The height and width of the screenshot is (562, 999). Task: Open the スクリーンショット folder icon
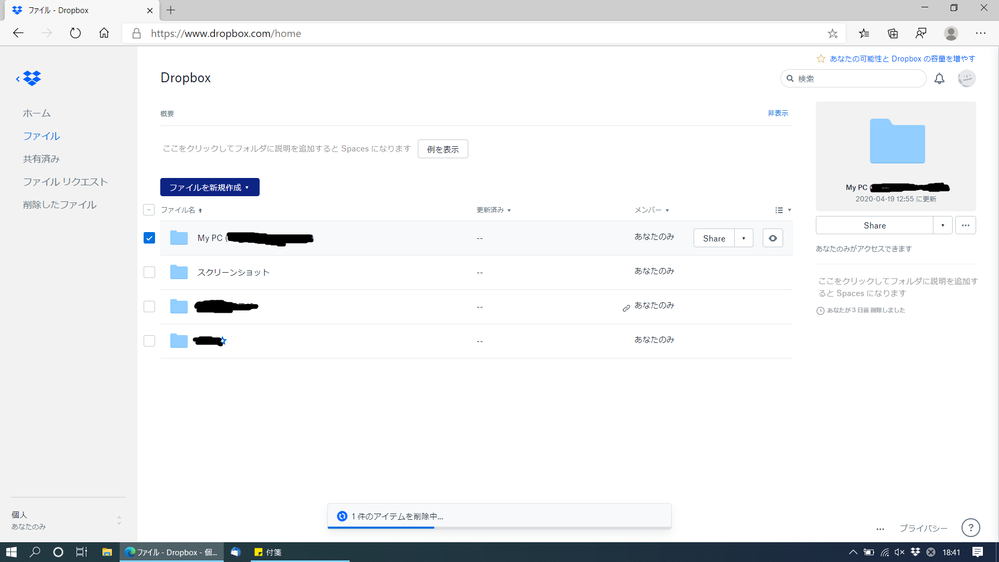pyautogui.click(x=179, y=272)
